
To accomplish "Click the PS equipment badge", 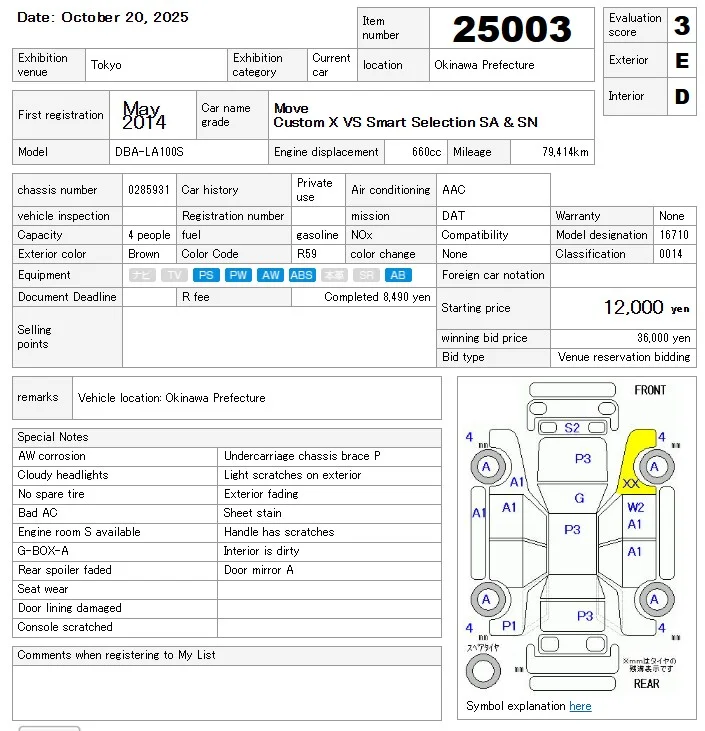I will point(206,275).
